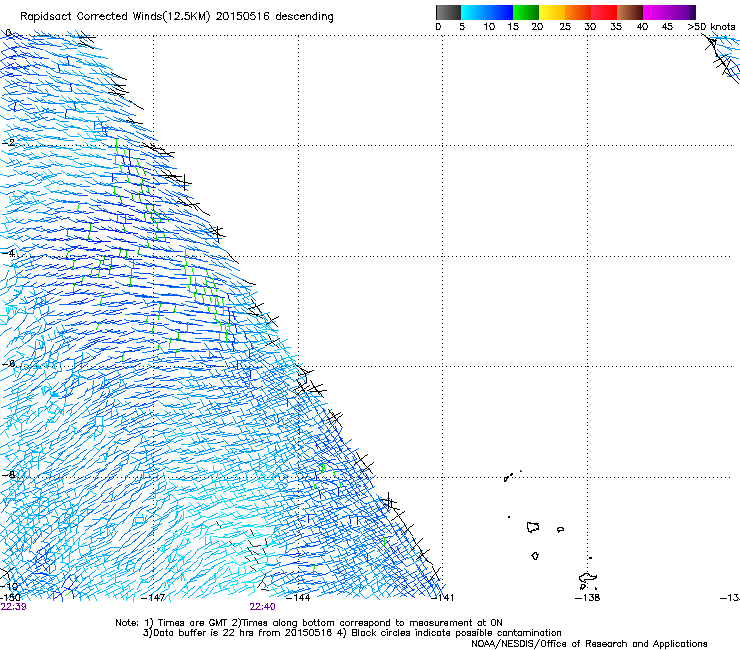Click the magenta-purple 40-50 knots color band
Screen dimensions: 740x650
click(x=669, y=12)
